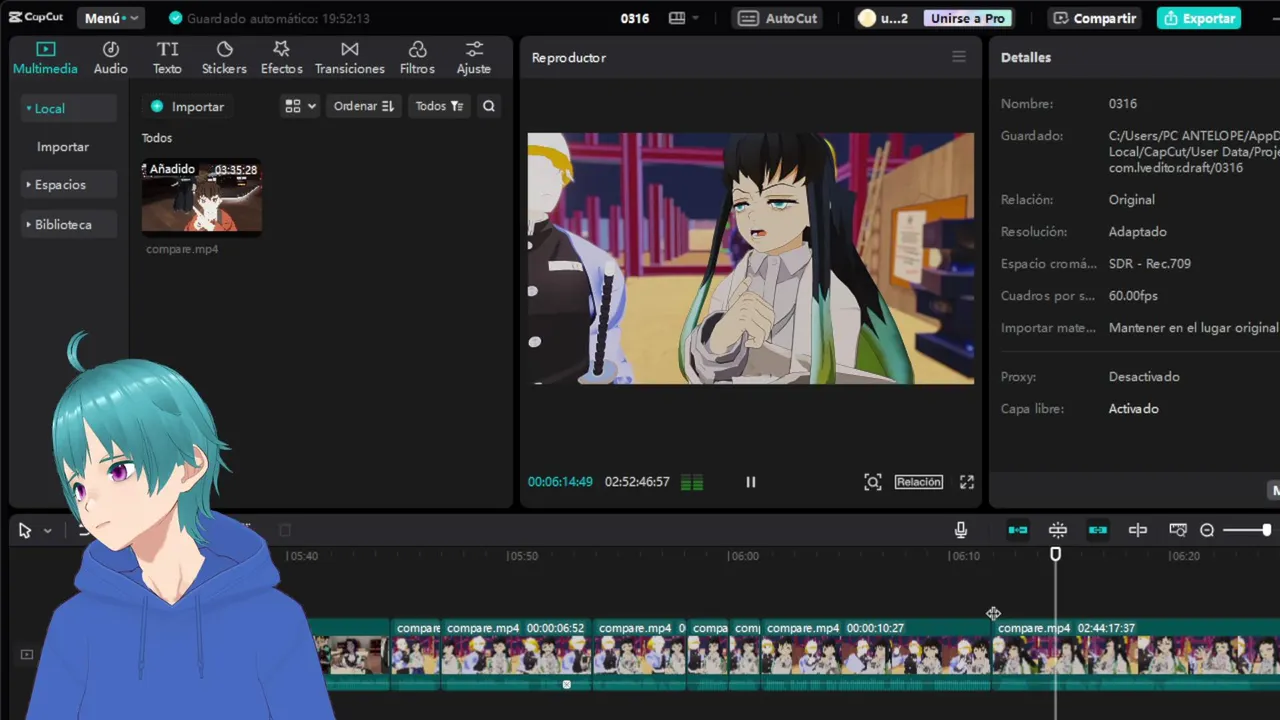Click the 06:00 timeline ruler mark

pos(743,556)
